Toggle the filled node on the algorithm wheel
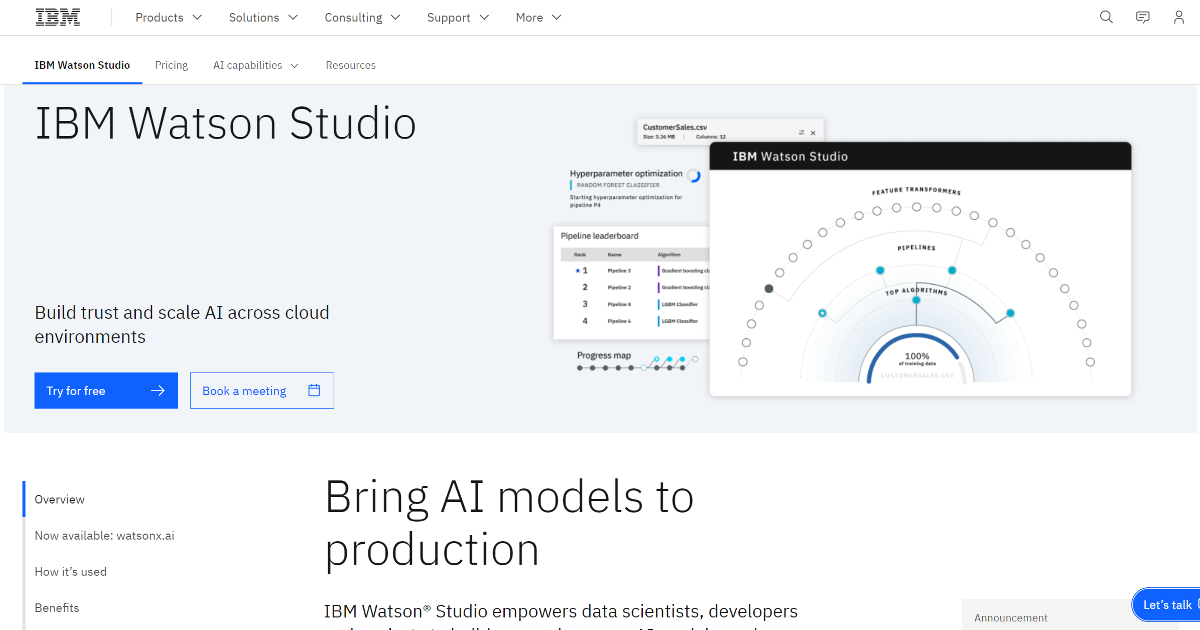The image size is (1200, 630). 768,288
